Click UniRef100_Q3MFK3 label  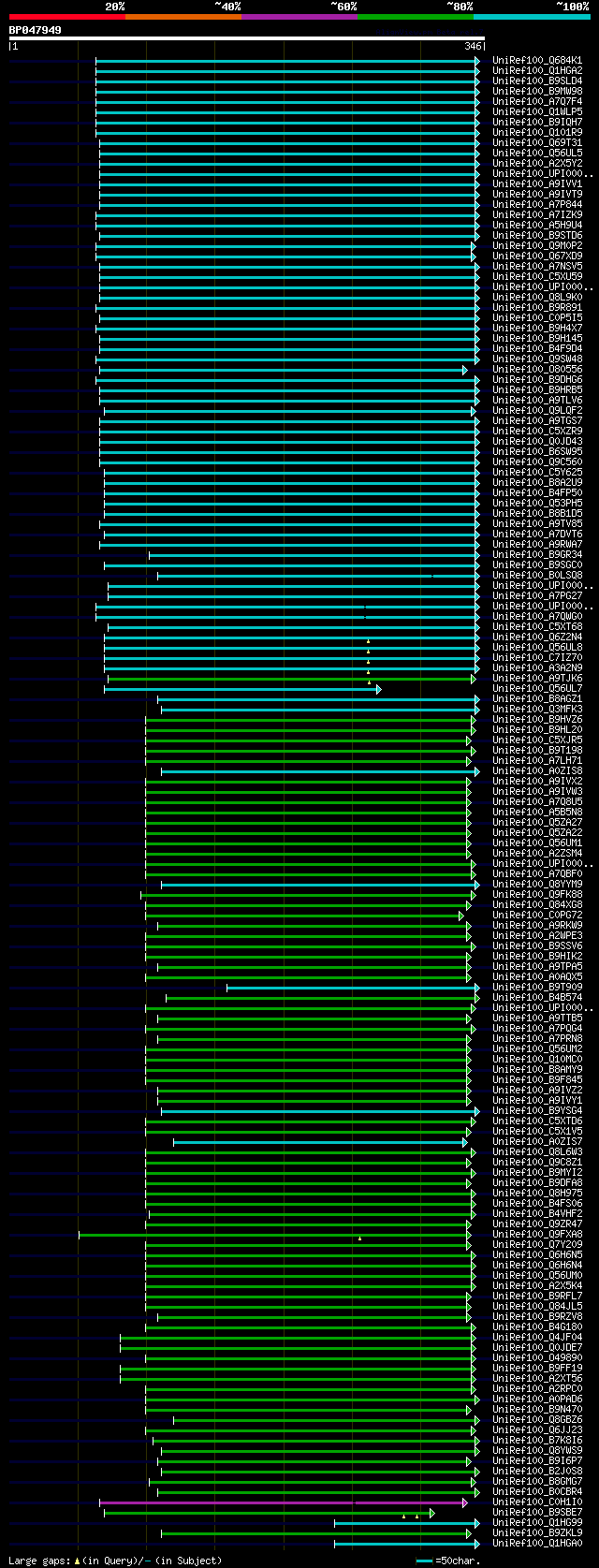coord(537,709)
